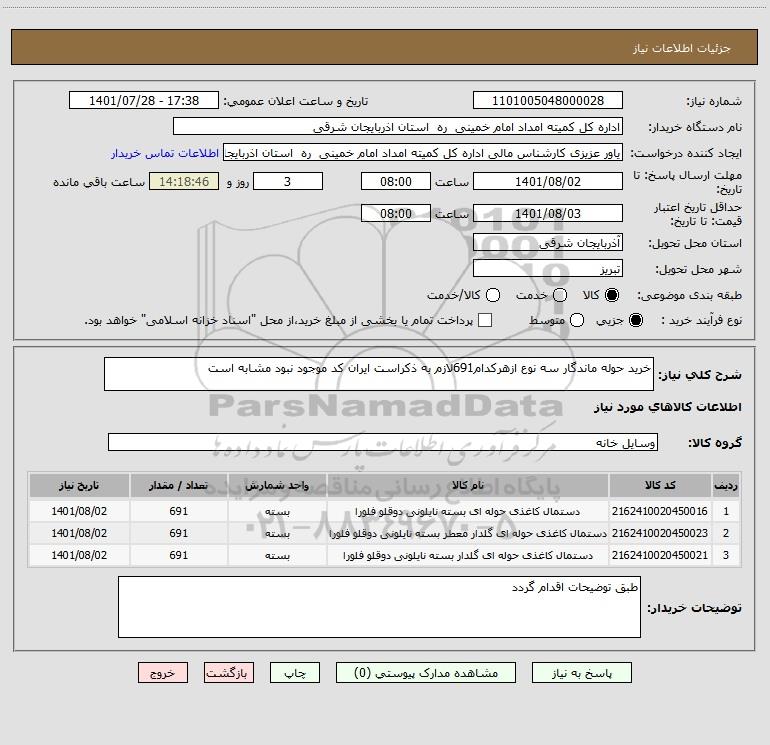Click the ردیف column header

[x=726, y=485]
